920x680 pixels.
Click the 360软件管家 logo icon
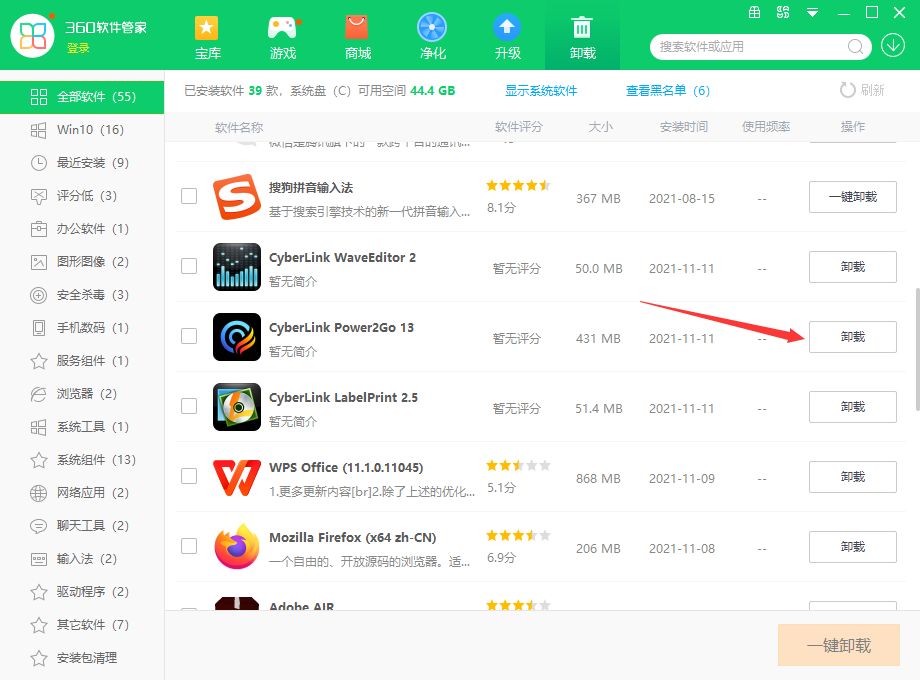coord(33,36)
